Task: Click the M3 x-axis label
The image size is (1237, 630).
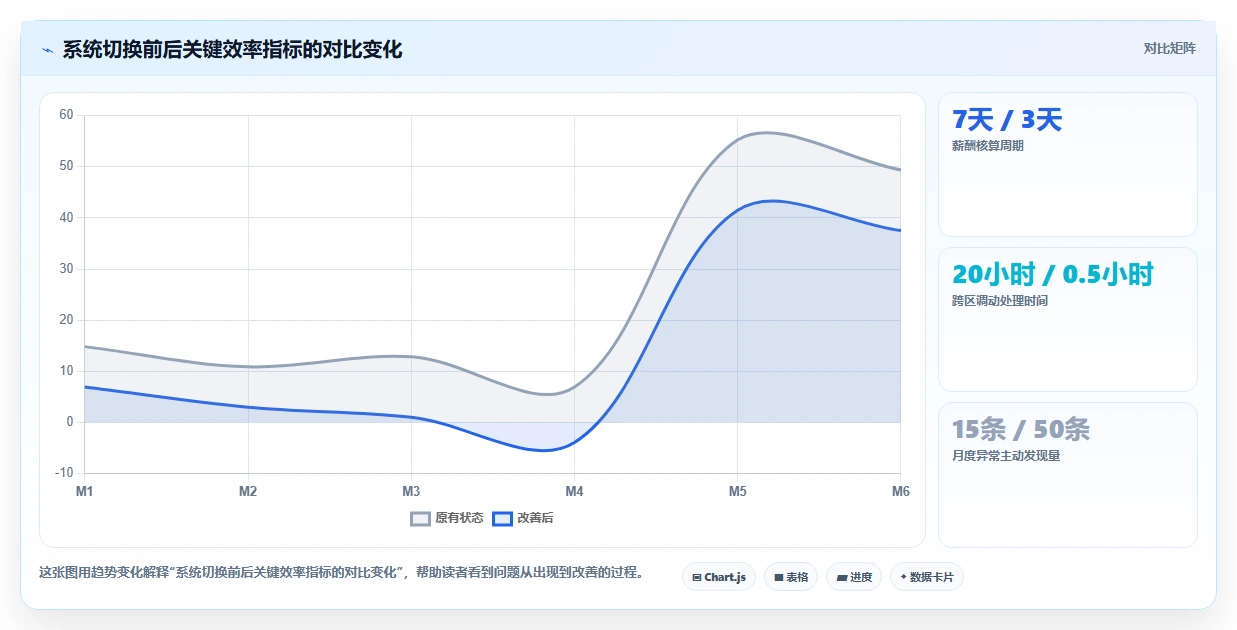Action: coord(411,491)
